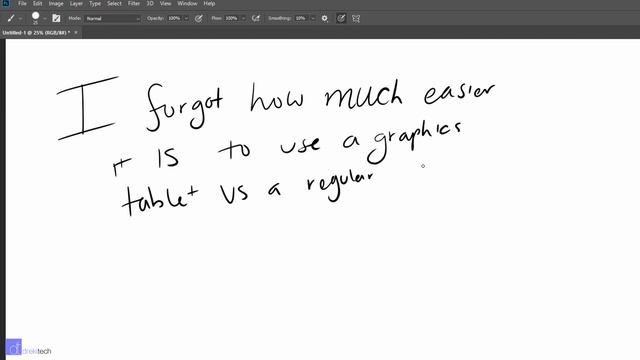Open the Select menu
Screen dimensions: 640x360
point(114,4)
